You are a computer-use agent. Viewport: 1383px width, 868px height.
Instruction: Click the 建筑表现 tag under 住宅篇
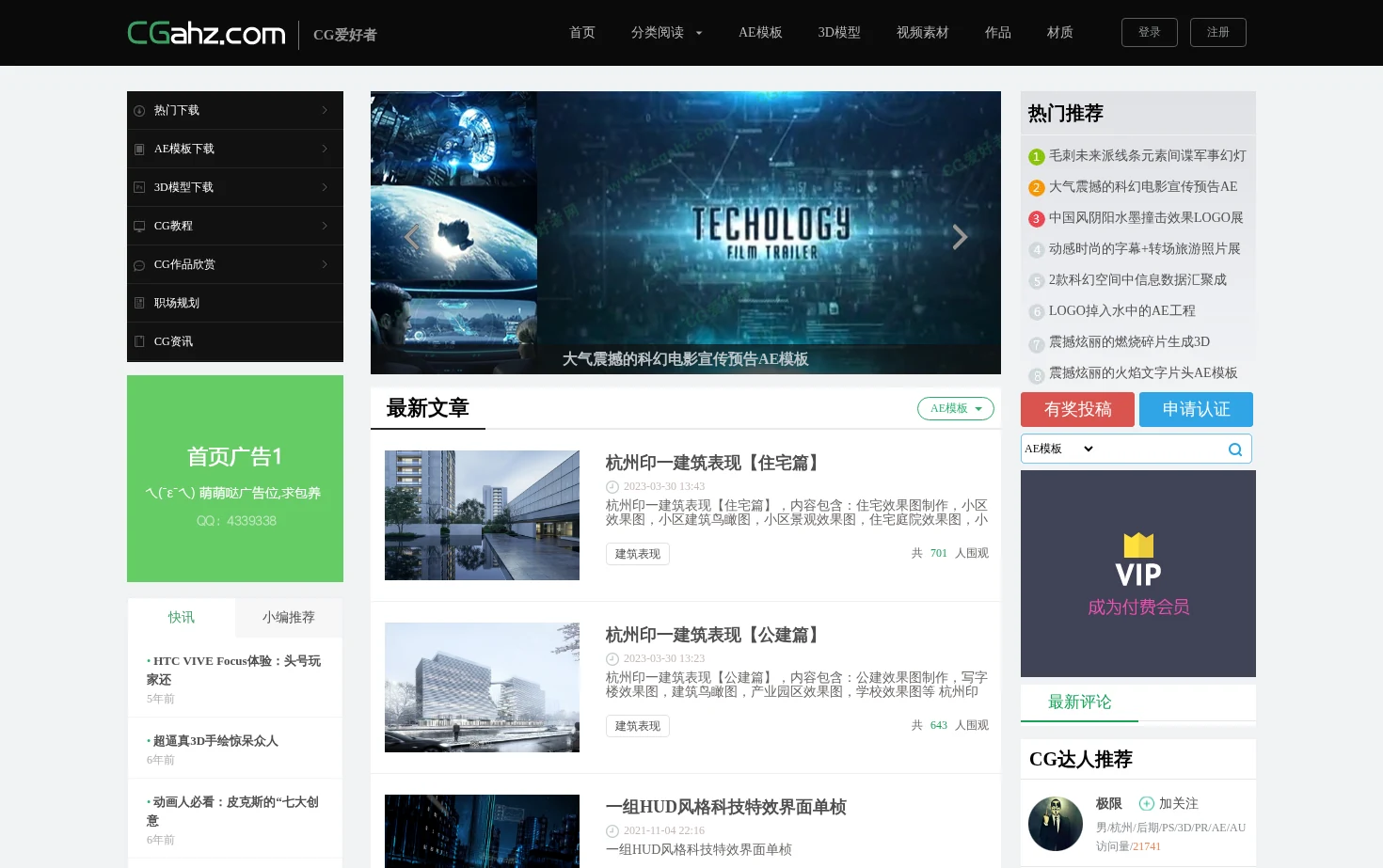(x=638, y=554)
